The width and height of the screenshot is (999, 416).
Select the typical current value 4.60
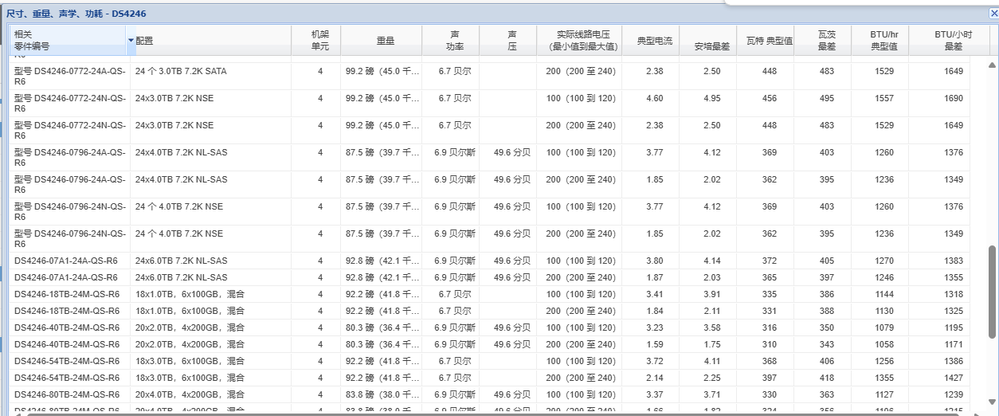click(654, 99)
